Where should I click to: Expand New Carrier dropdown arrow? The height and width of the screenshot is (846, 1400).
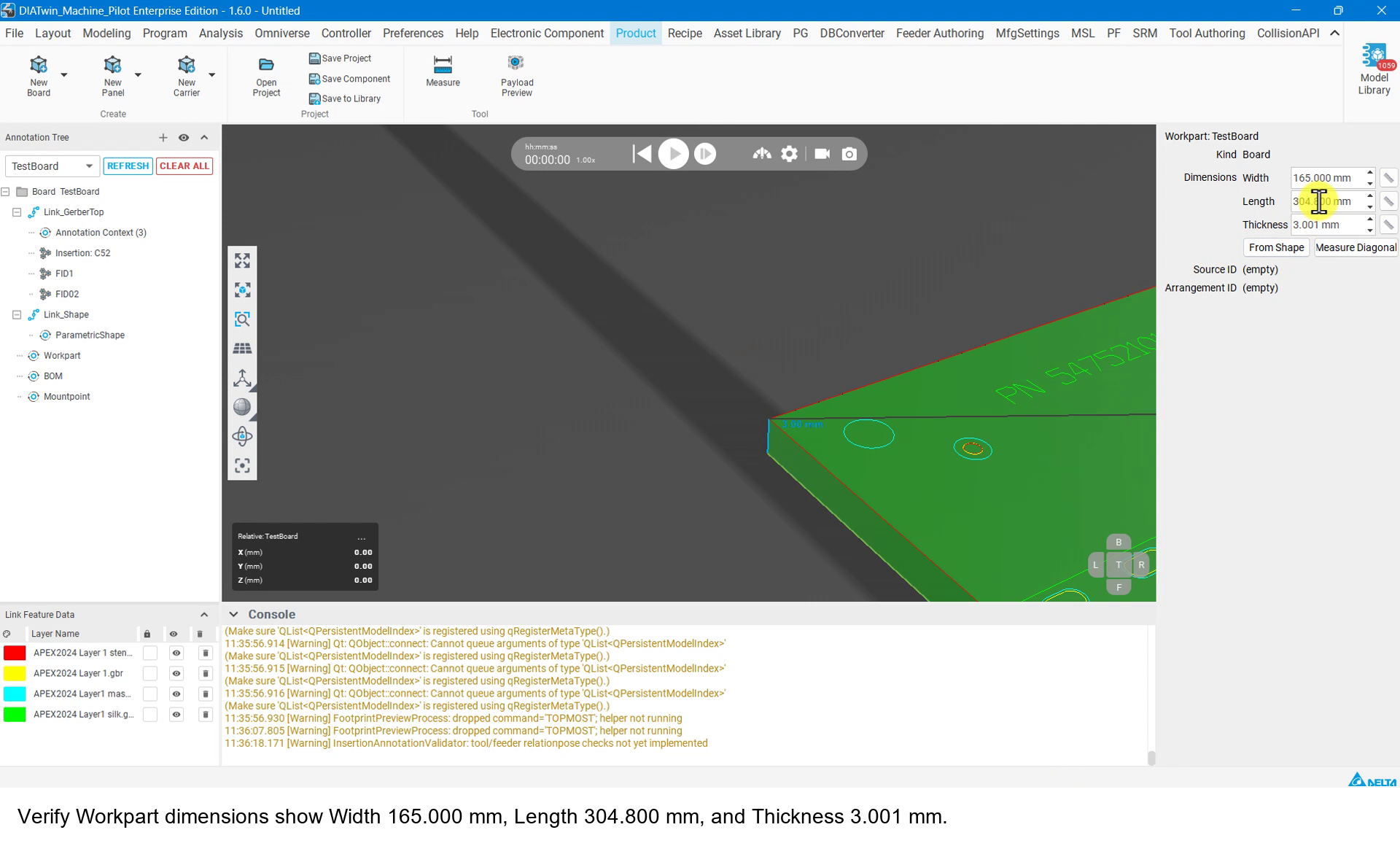211,74
